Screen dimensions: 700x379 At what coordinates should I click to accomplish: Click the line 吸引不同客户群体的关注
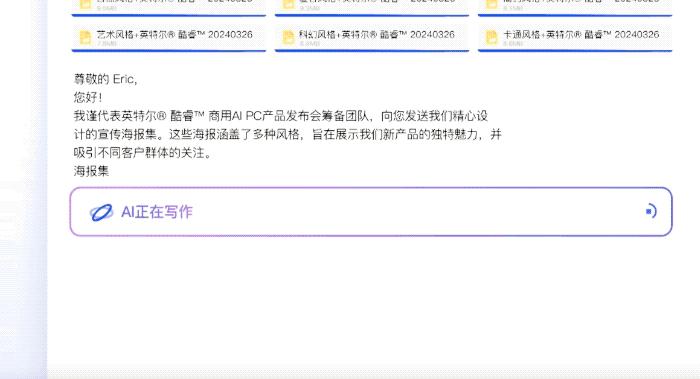[x=142, y=153]
